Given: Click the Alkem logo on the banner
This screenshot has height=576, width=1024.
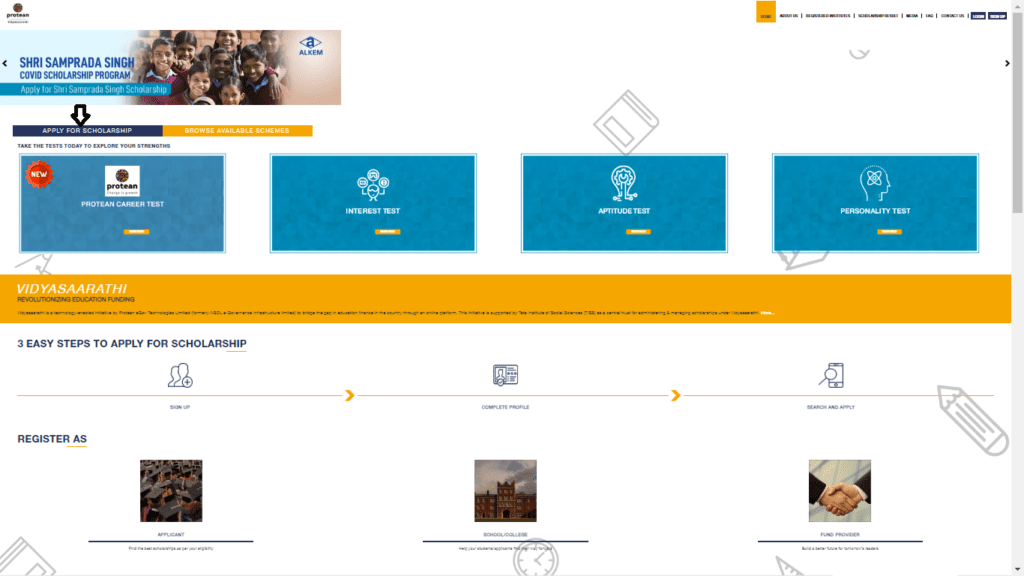Looking at the screenshot, I should coord(311,46).
